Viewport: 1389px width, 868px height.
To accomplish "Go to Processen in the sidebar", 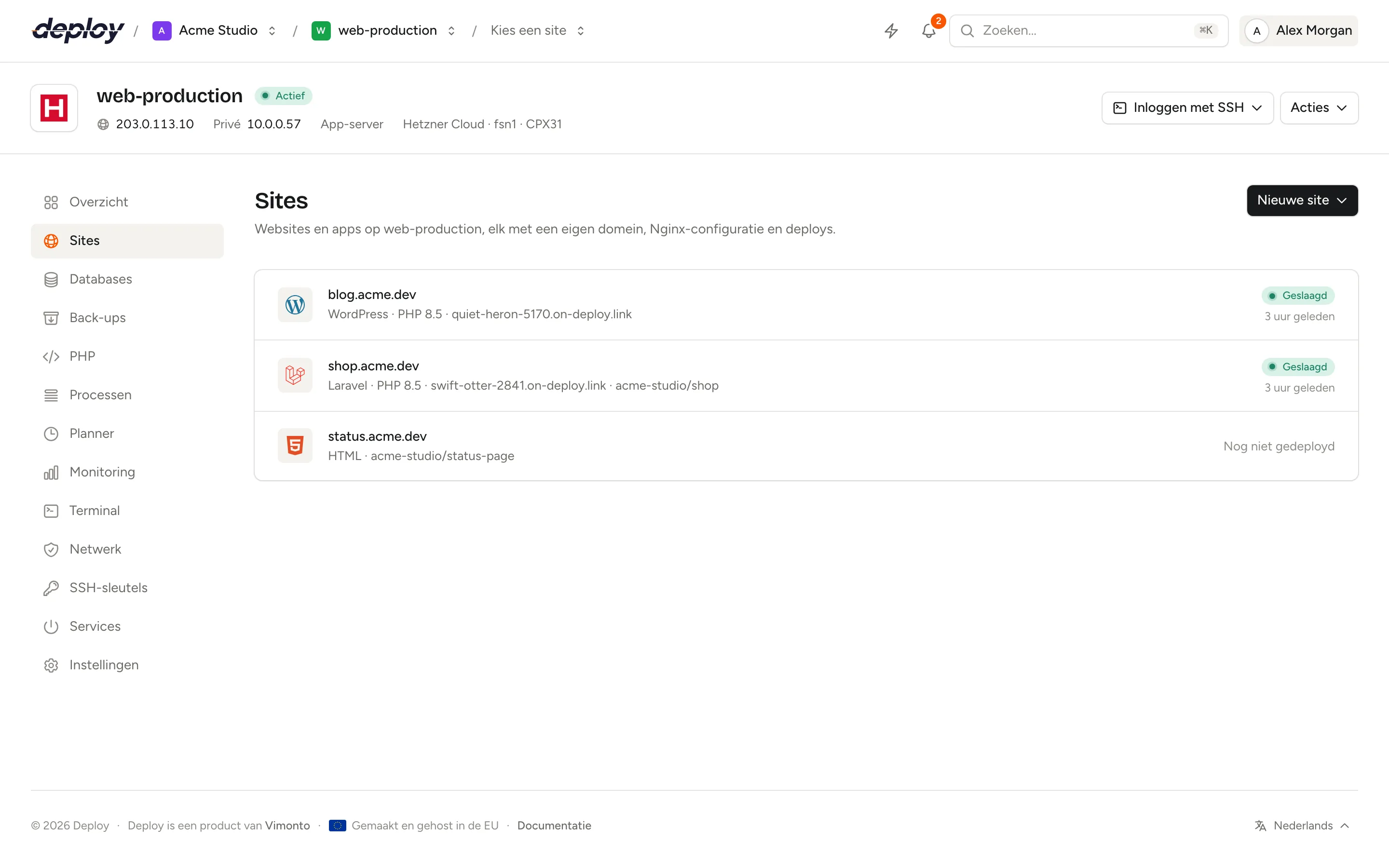I will tap(127, 395).
